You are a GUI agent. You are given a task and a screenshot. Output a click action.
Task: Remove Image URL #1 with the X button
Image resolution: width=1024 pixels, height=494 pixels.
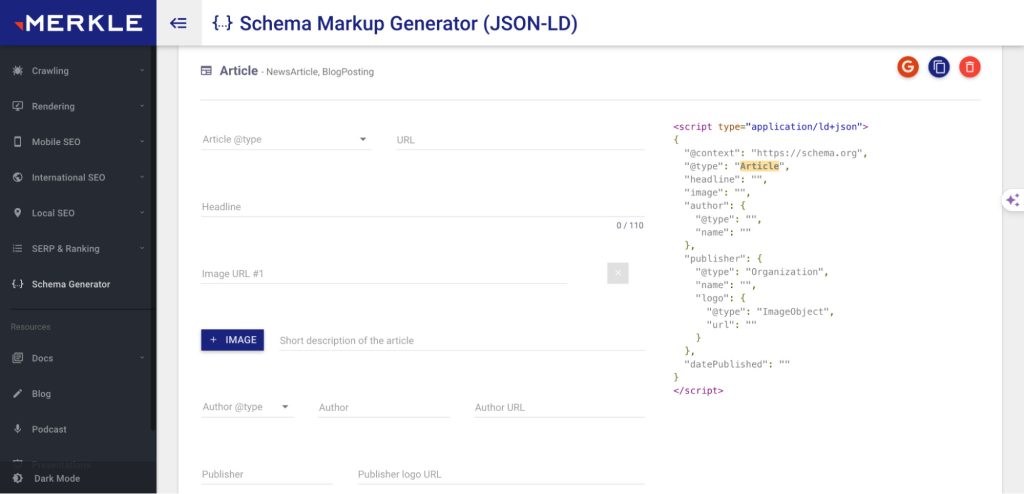pos(617,273)
